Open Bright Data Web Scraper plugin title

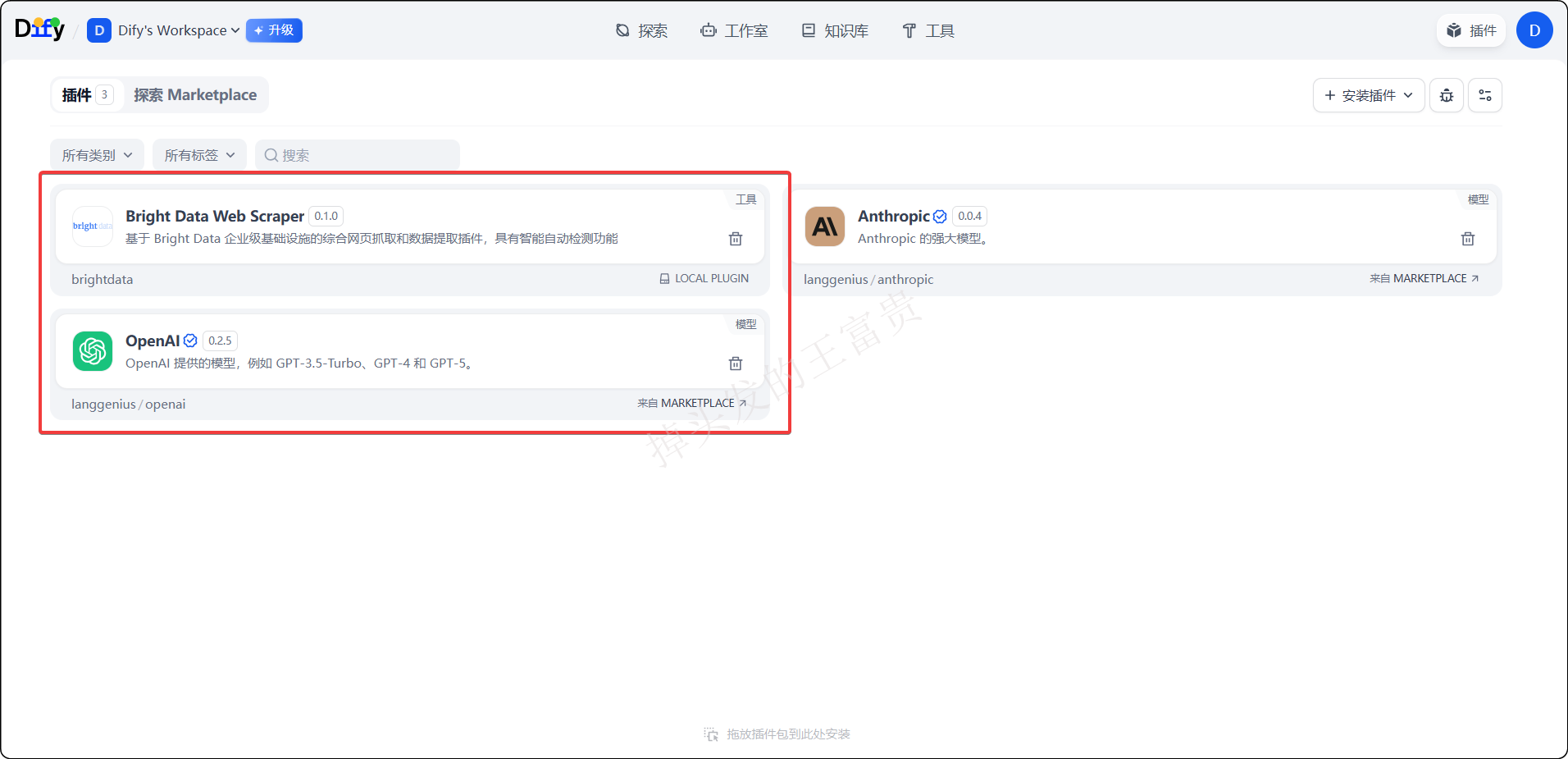pos(215,216)
